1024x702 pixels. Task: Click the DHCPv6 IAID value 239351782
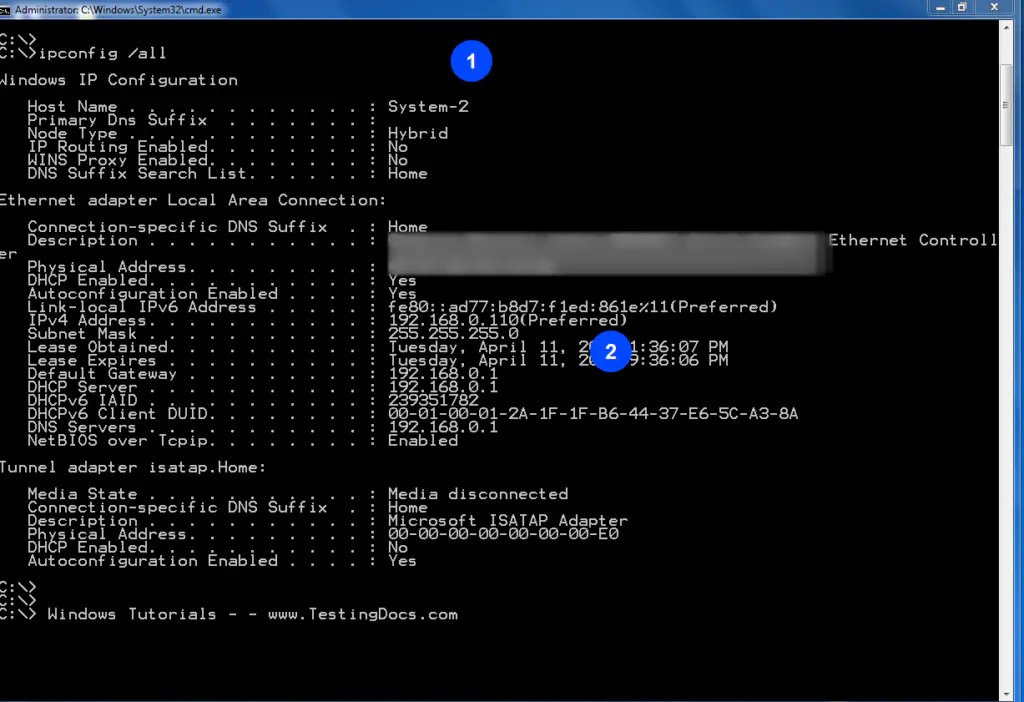(x=433, y=400)
